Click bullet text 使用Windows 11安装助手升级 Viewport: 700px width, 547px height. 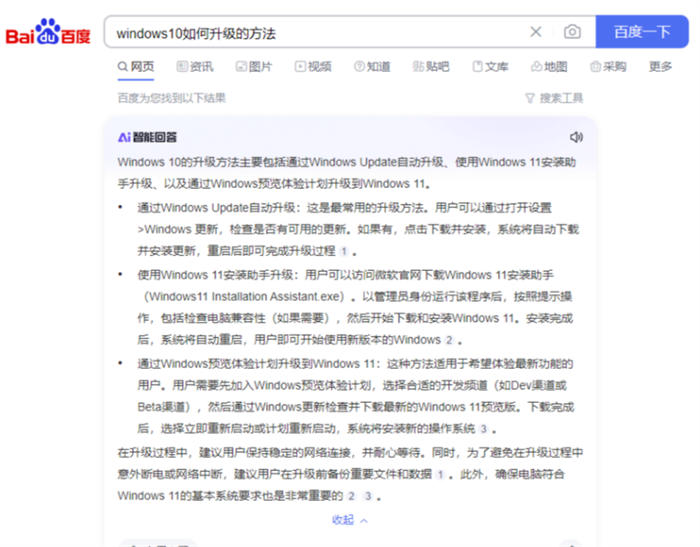[215, 275]
